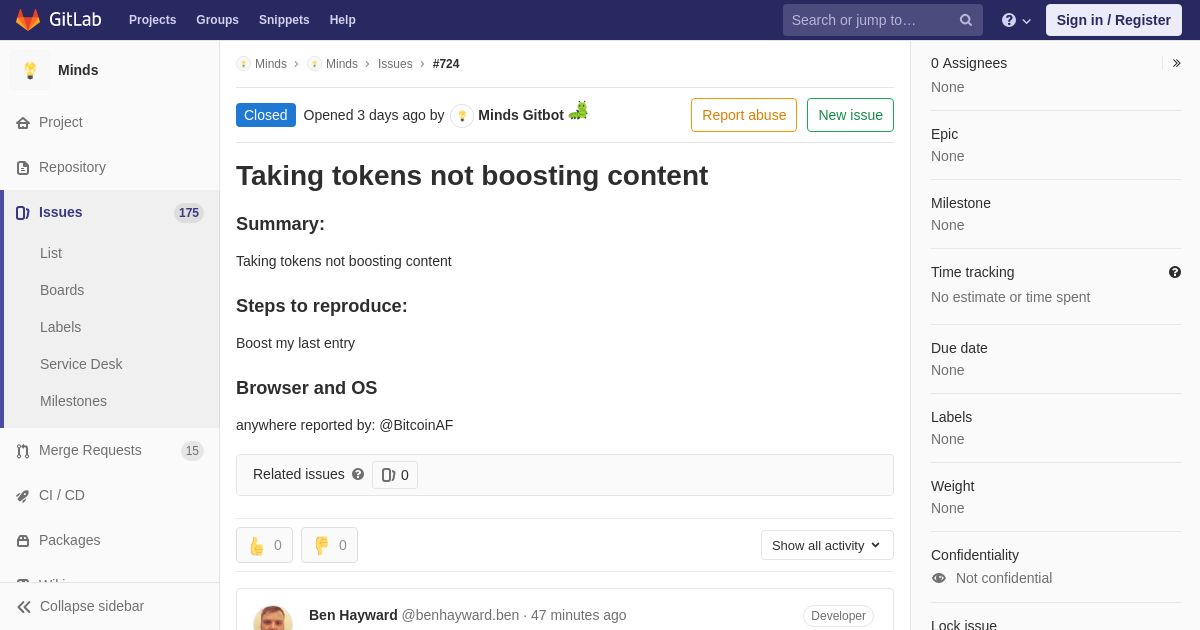The height and width of the screenshot is (630, 1200).
Task: Click the Repository file icon in sidebar
Action: pos(23,168)
